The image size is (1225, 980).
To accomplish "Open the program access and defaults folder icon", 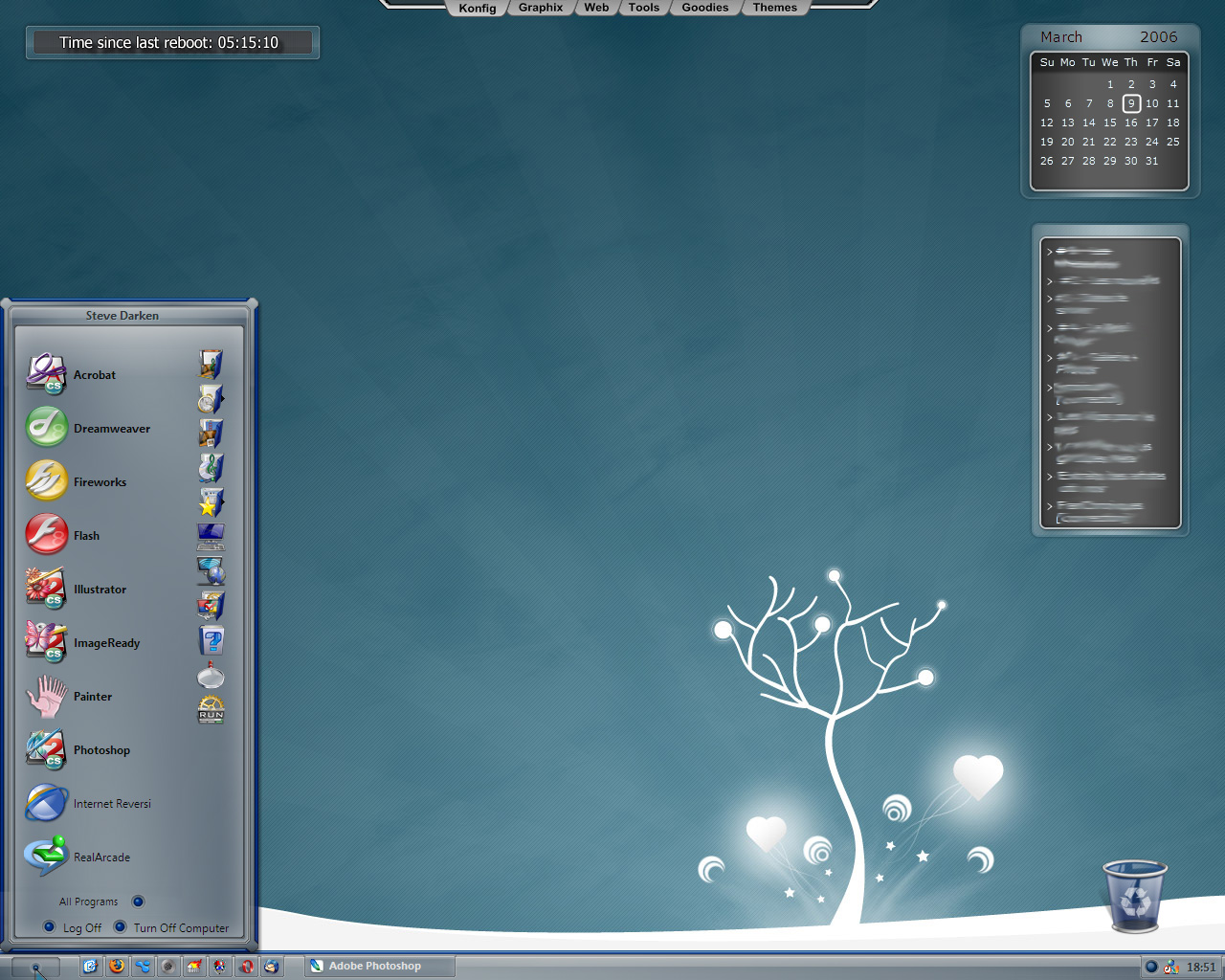I will coord(211,605).
